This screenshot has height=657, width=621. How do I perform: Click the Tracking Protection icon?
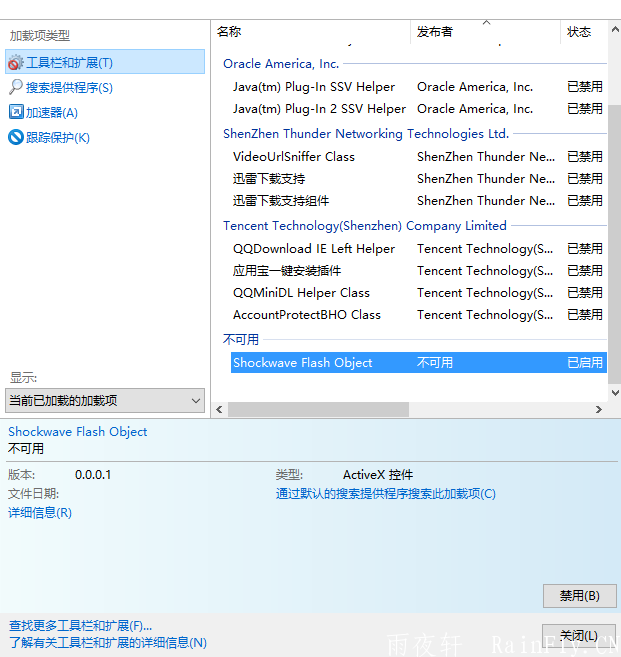(16, 138)
